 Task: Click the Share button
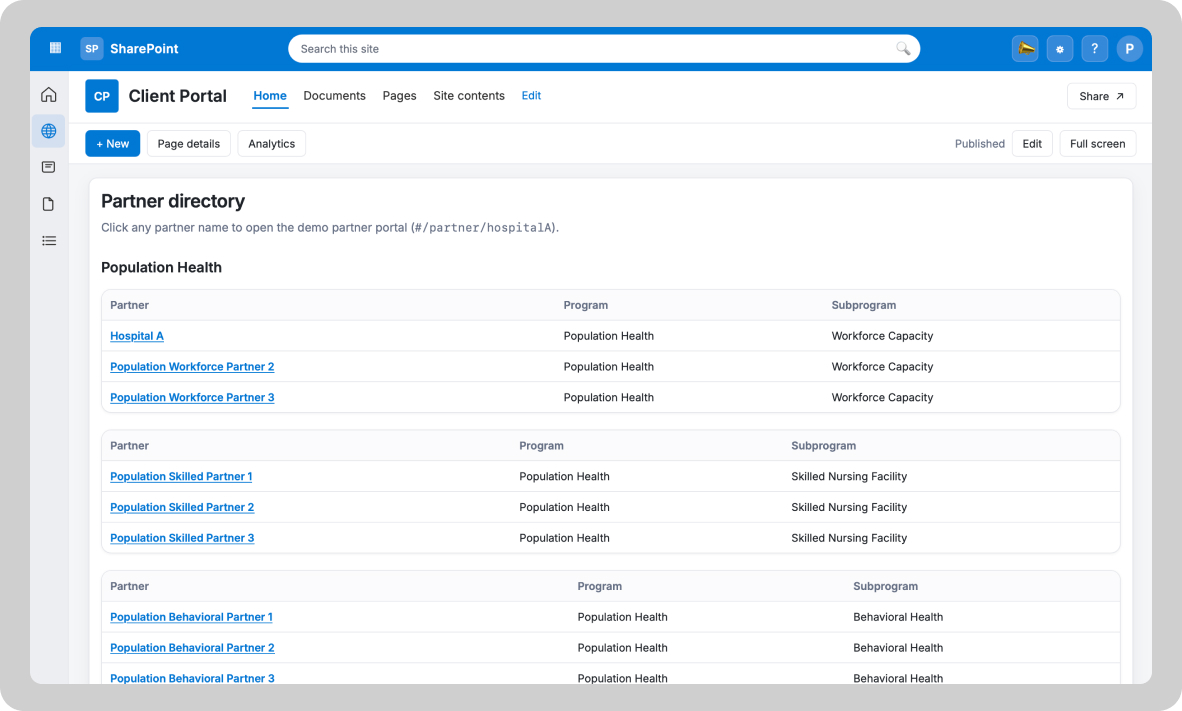[x=1101, y=96]
